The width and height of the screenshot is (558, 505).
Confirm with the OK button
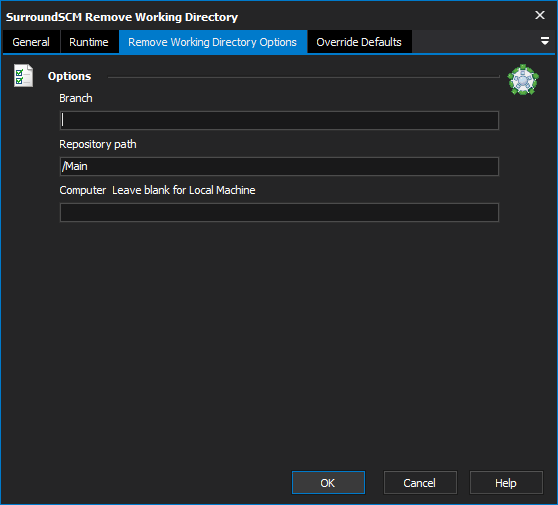tap(328, 483)
